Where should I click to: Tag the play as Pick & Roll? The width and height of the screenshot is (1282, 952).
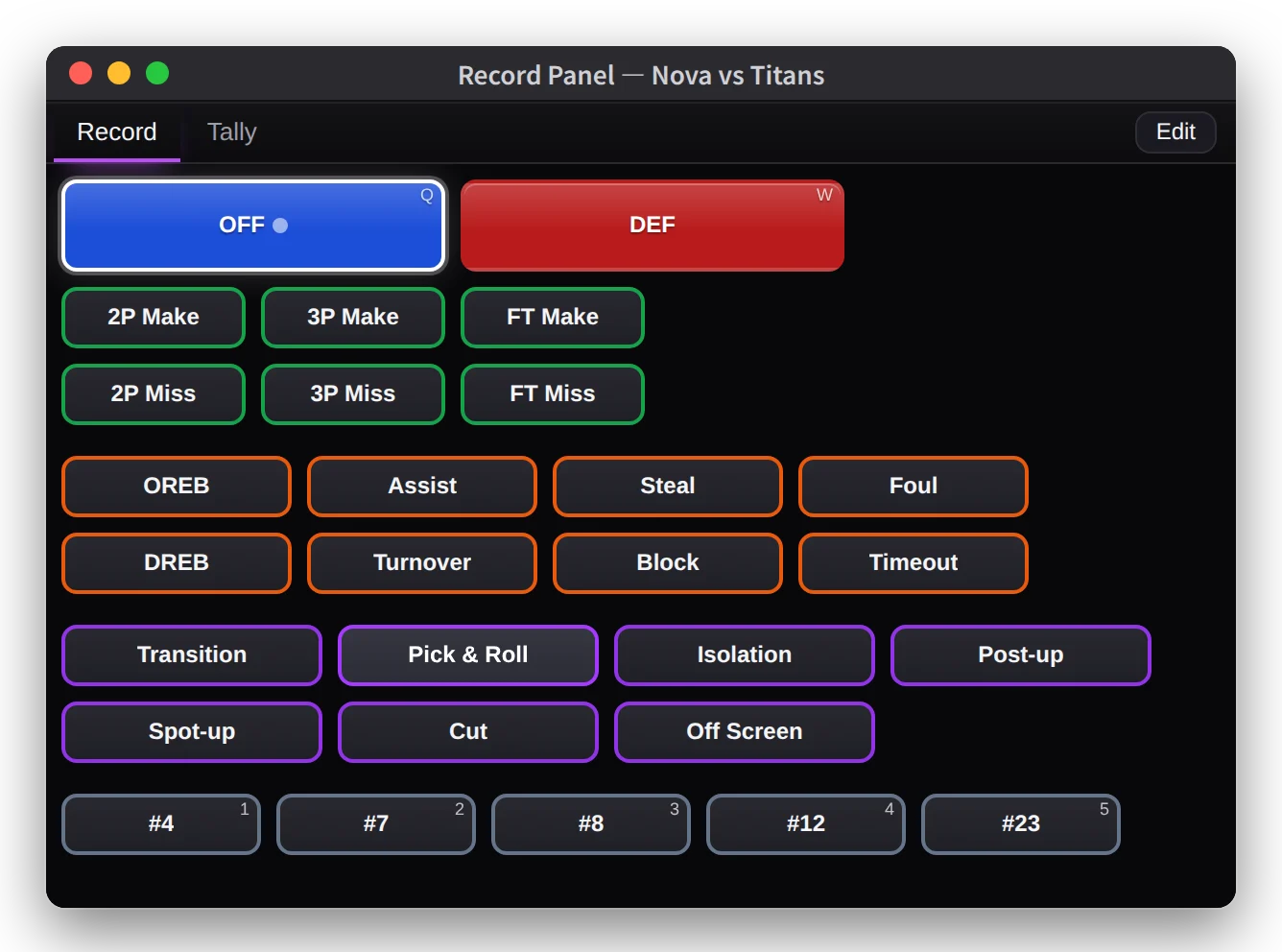[x=468, y=655]
